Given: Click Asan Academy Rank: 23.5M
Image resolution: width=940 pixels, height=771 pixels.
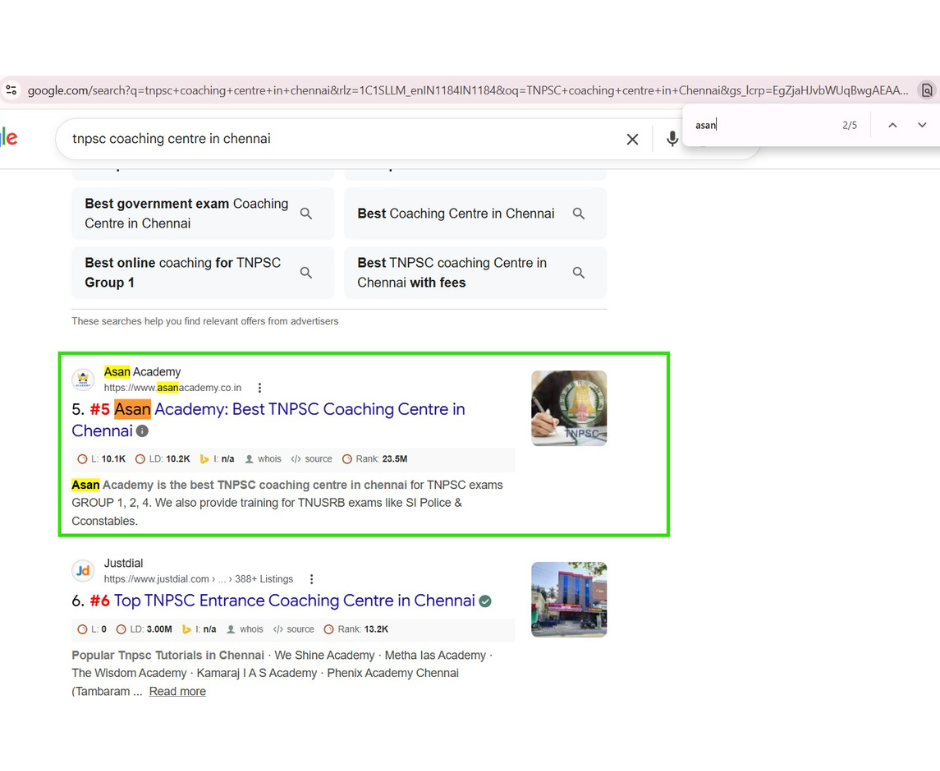Looking at the screenshot, I should tap(375, 459).
